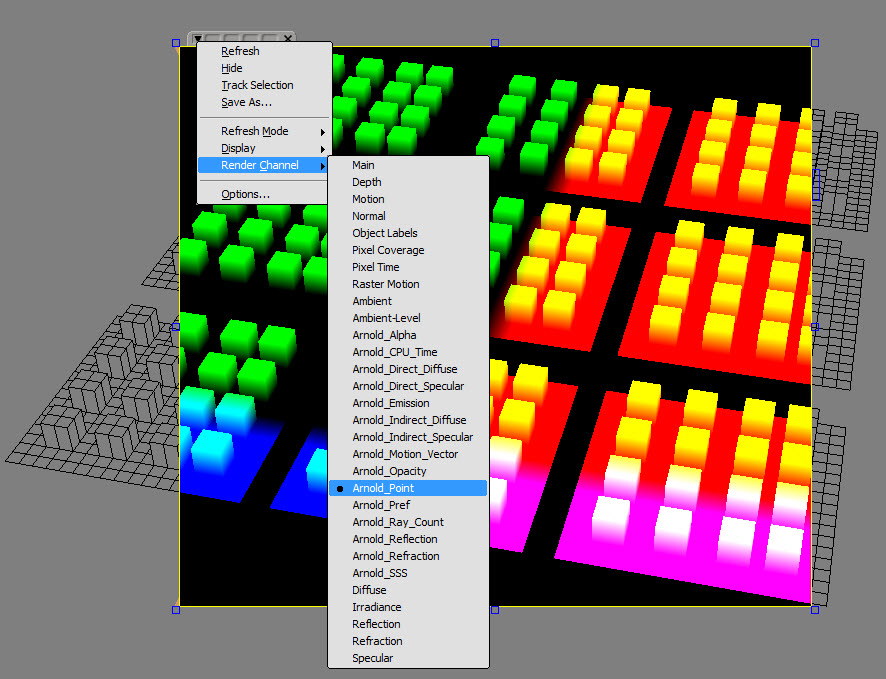
Task: Choose the Object Labels channel
Action: click(385, 233)
